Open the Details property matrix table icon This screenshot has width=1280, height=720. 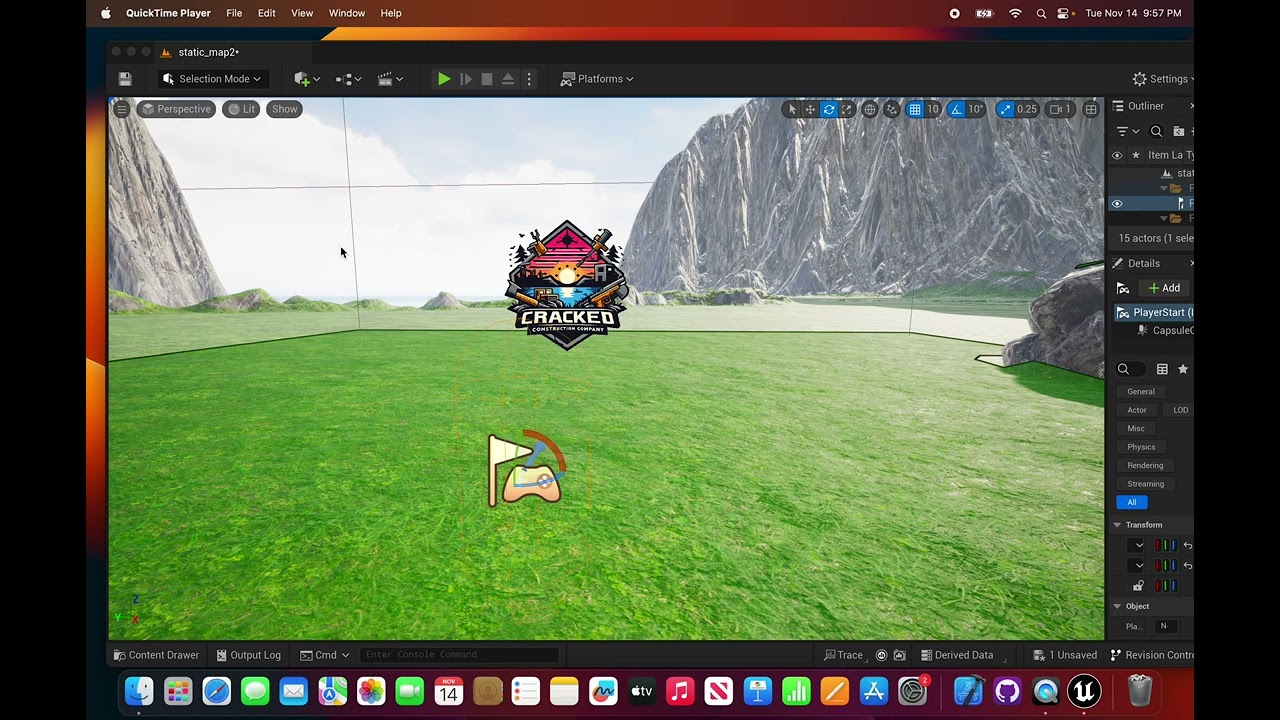(1162, 369)
